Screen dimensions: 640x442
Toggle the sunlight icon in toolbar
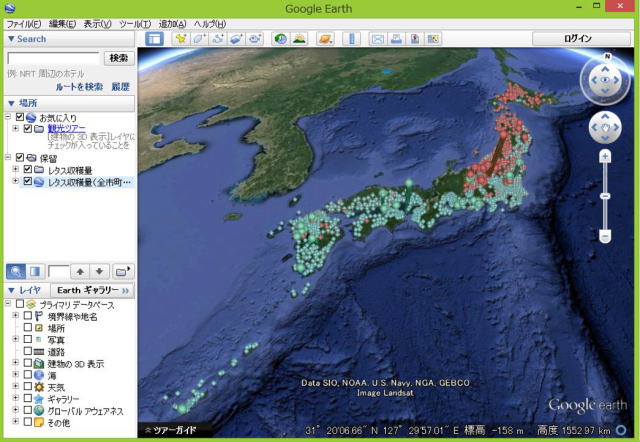(299, 39)
